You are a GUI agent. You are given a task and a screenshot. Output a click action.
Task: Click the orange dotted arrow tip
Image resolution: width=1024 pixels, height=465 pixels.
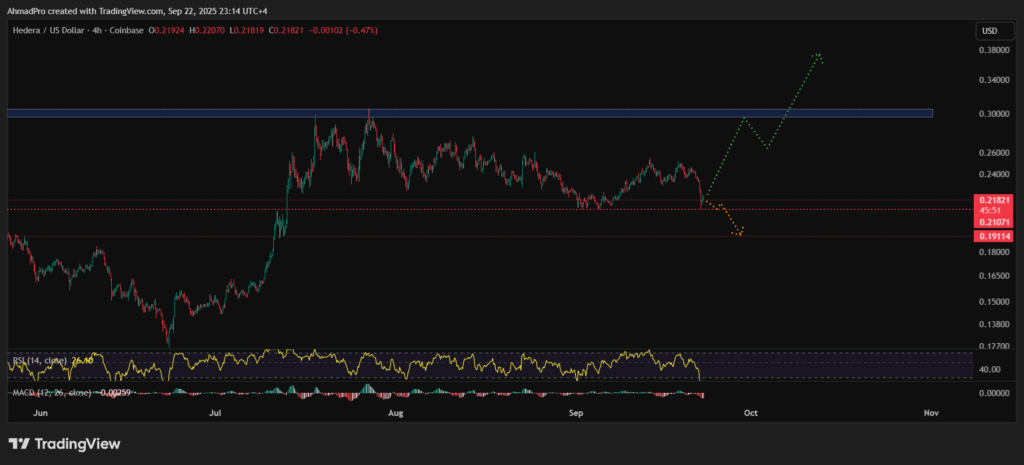pyautogui.click(x=739, y=233)
